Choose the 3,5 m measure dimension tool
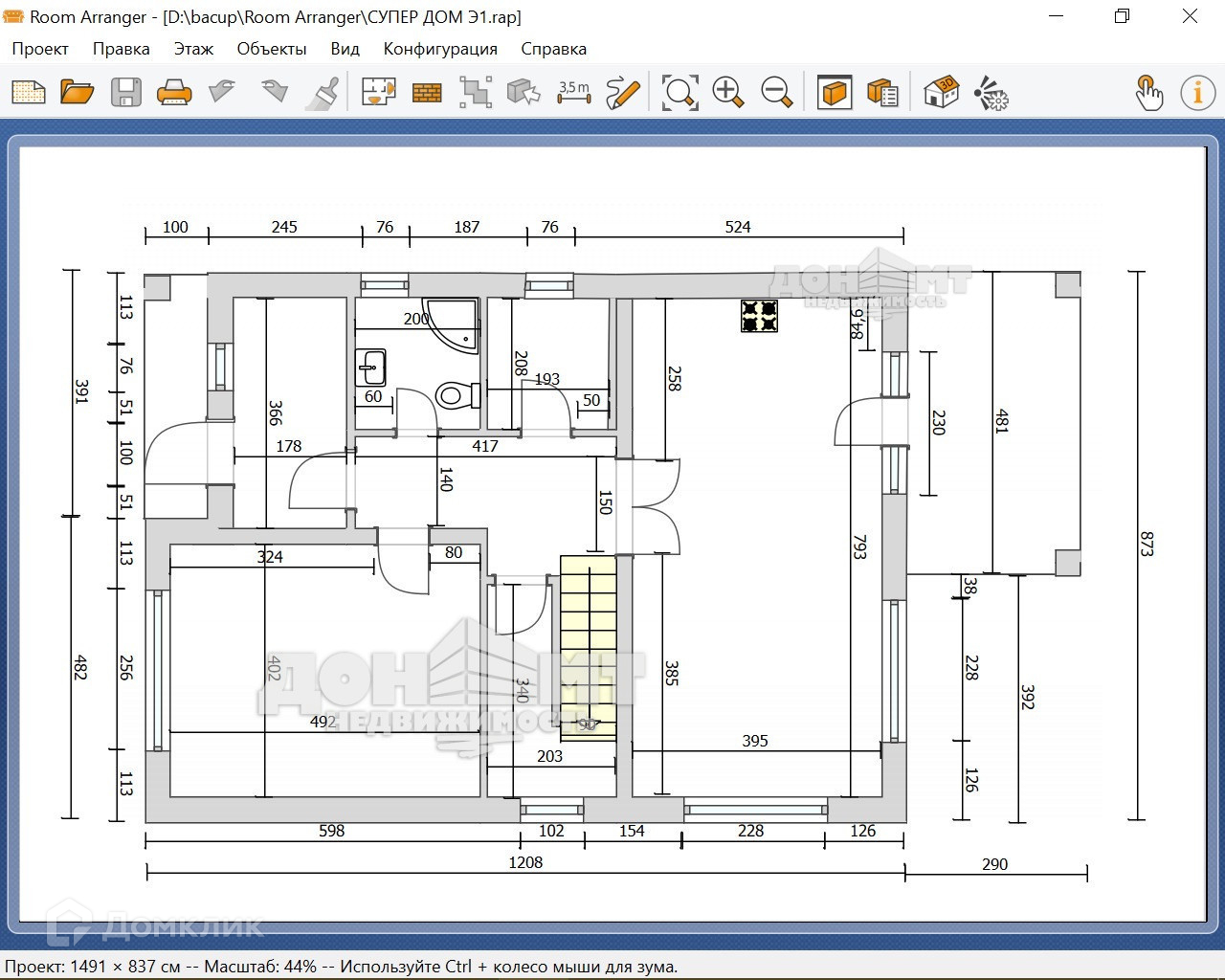1225x980 pixels. click(x=573, y=93)
